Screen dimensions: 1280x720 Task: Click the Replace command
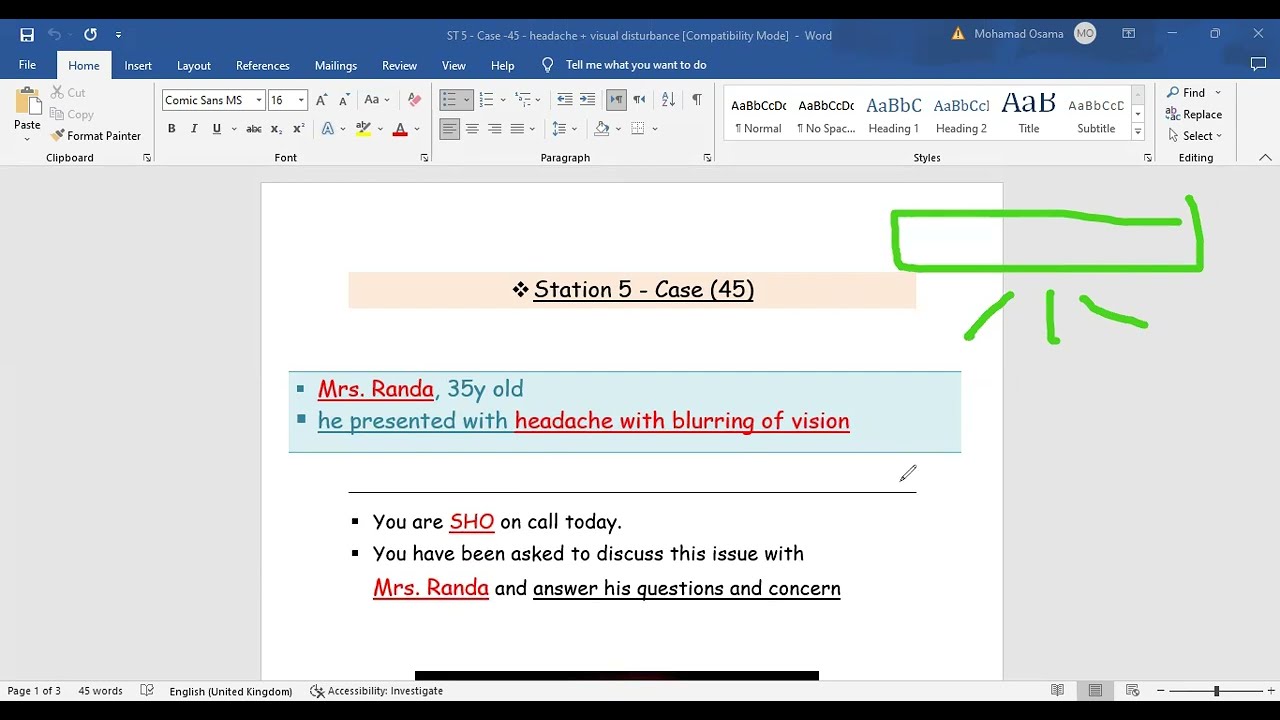[x=1194, y=114]
